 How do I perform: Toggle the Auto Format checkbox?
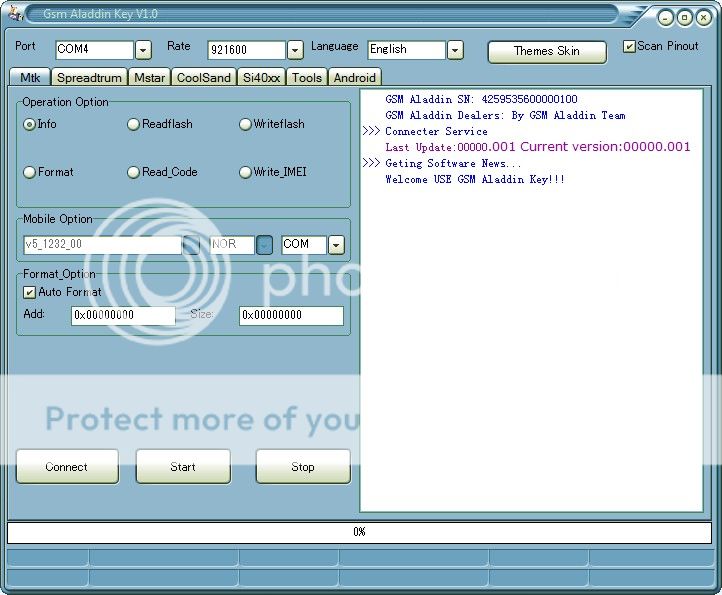click(x=29, y=292)
